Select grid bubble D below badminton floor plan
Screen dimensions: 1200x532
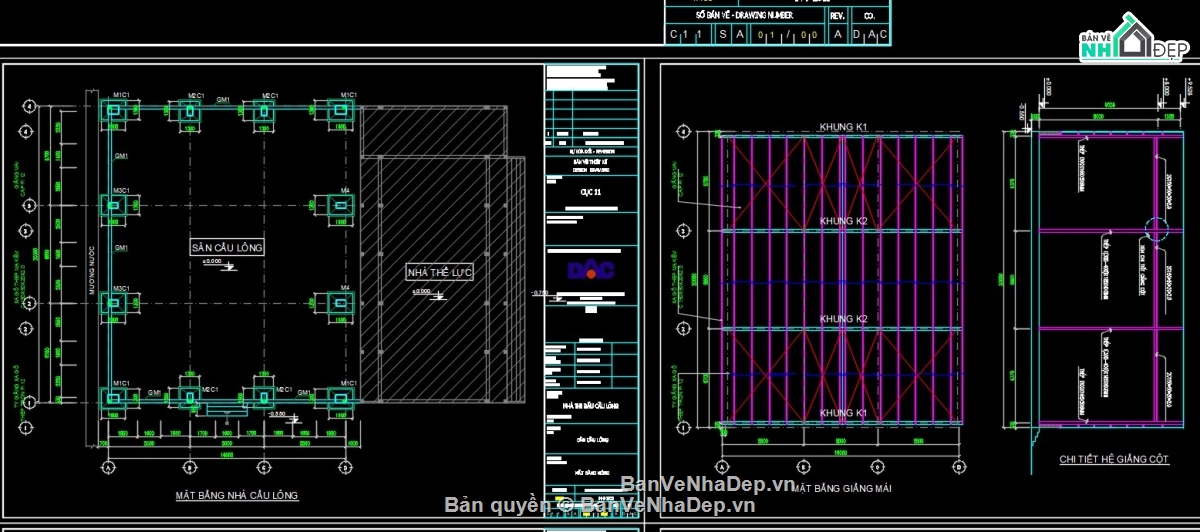pyautogui.click(x=346, y=466)
